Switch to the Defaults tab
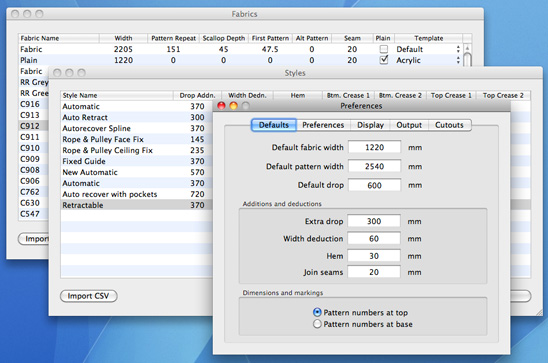 (x=274, y=125)
